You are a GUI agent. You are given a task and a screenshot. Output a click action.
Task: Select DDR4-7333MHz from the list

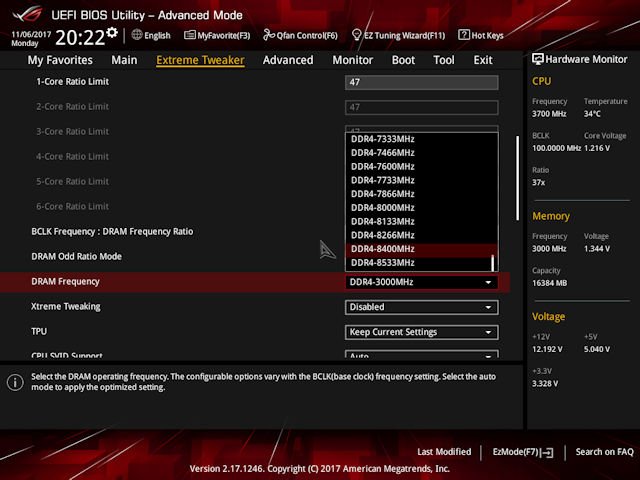(421, 139)
